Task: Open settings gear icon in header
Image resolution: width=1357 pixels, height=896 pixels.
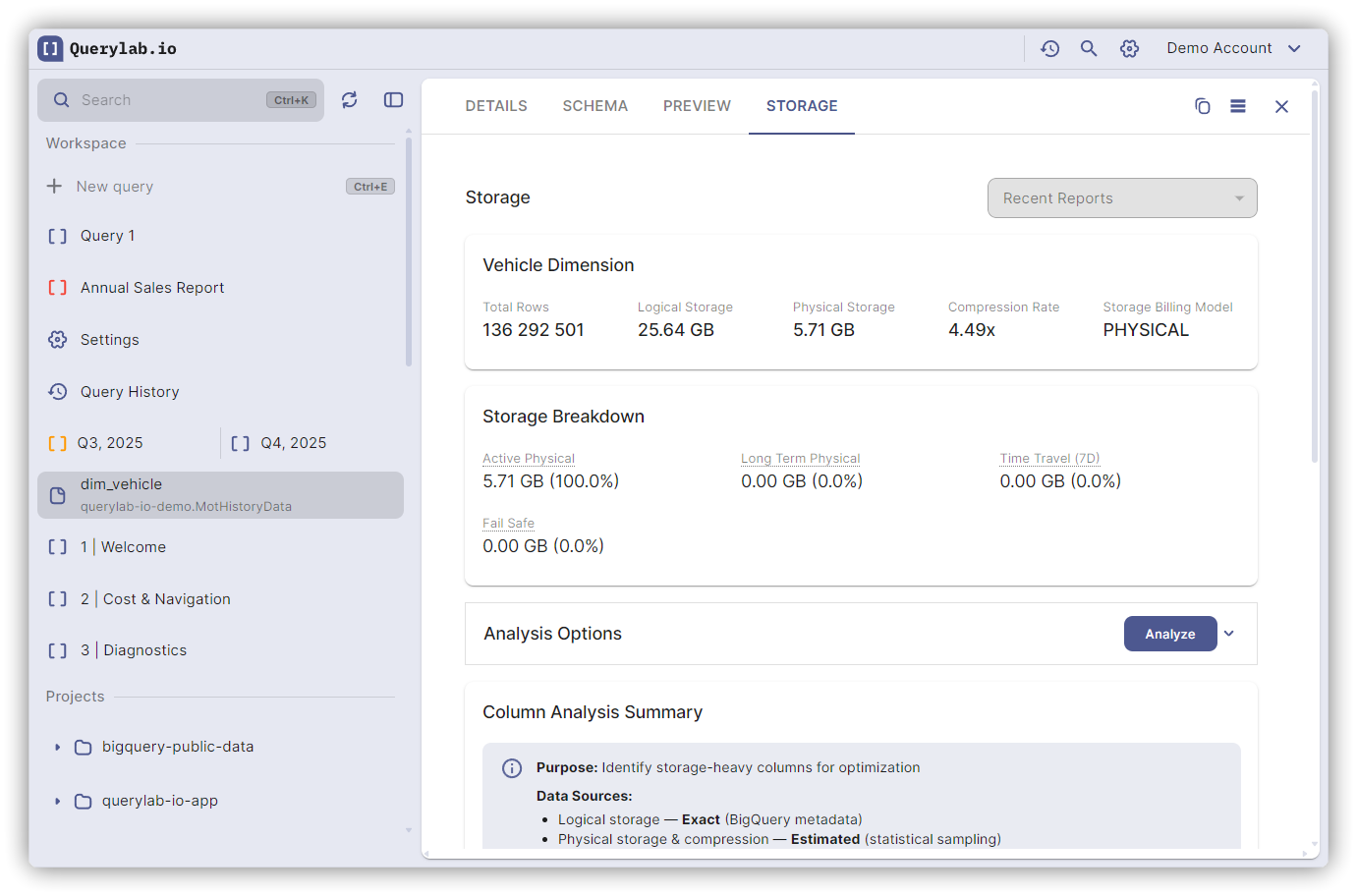Action: [1129, 48]
